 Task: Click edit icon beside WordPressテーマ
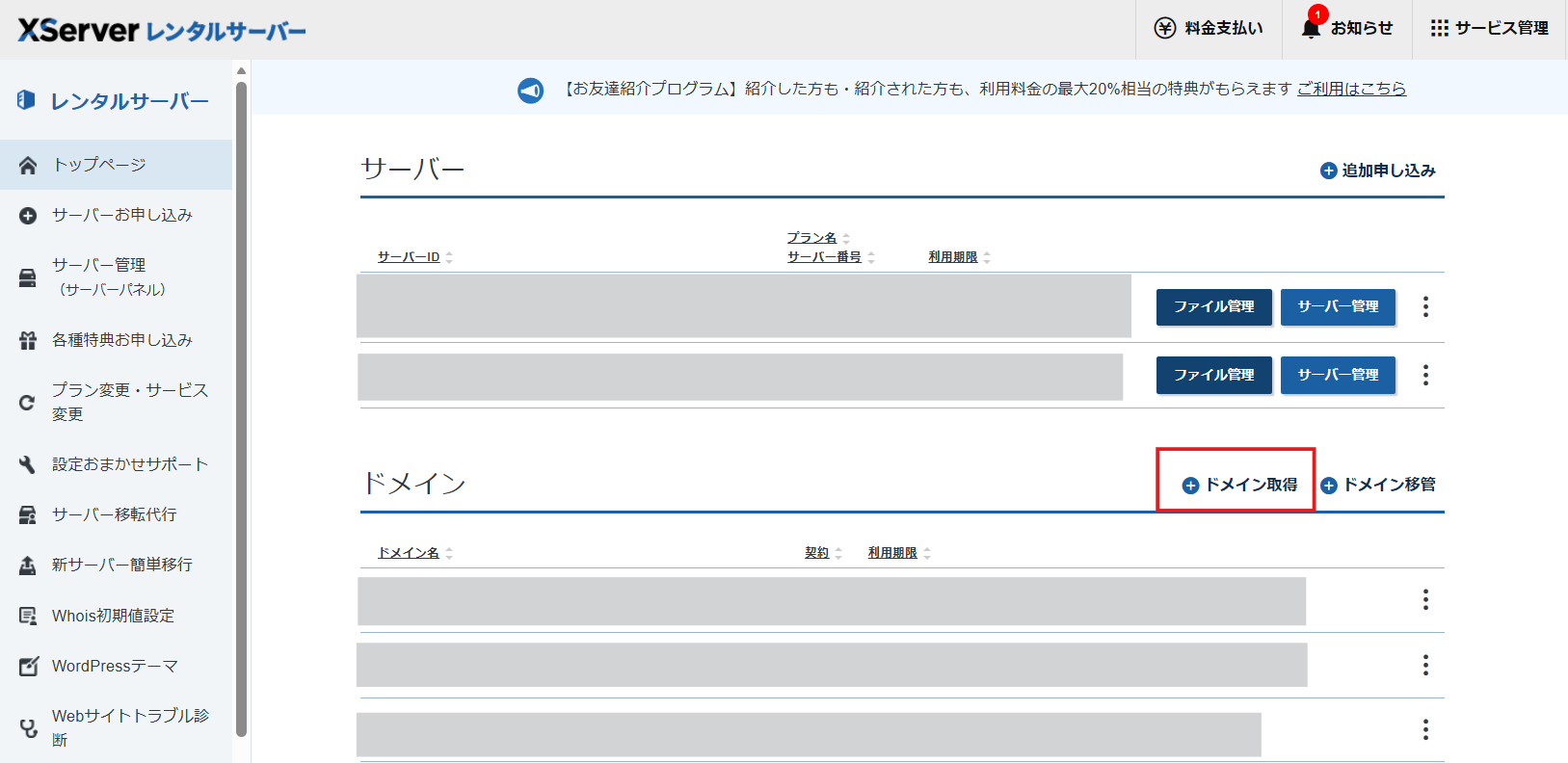[x=29, y=666]
